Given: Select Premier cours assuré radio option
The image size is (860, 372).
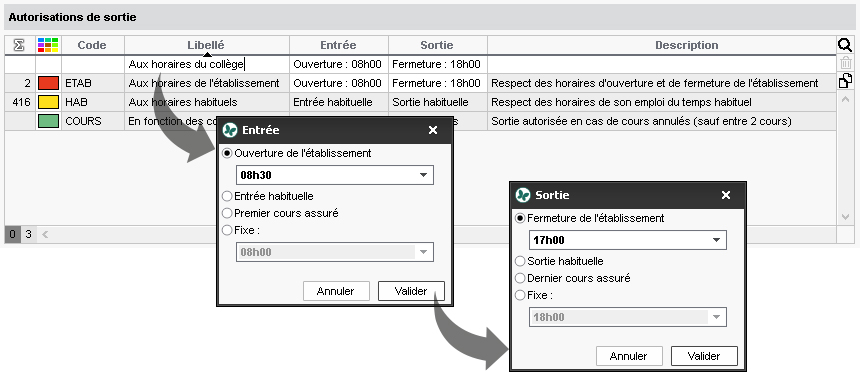Looking at the screenshot, I should (x=227, y=213).
